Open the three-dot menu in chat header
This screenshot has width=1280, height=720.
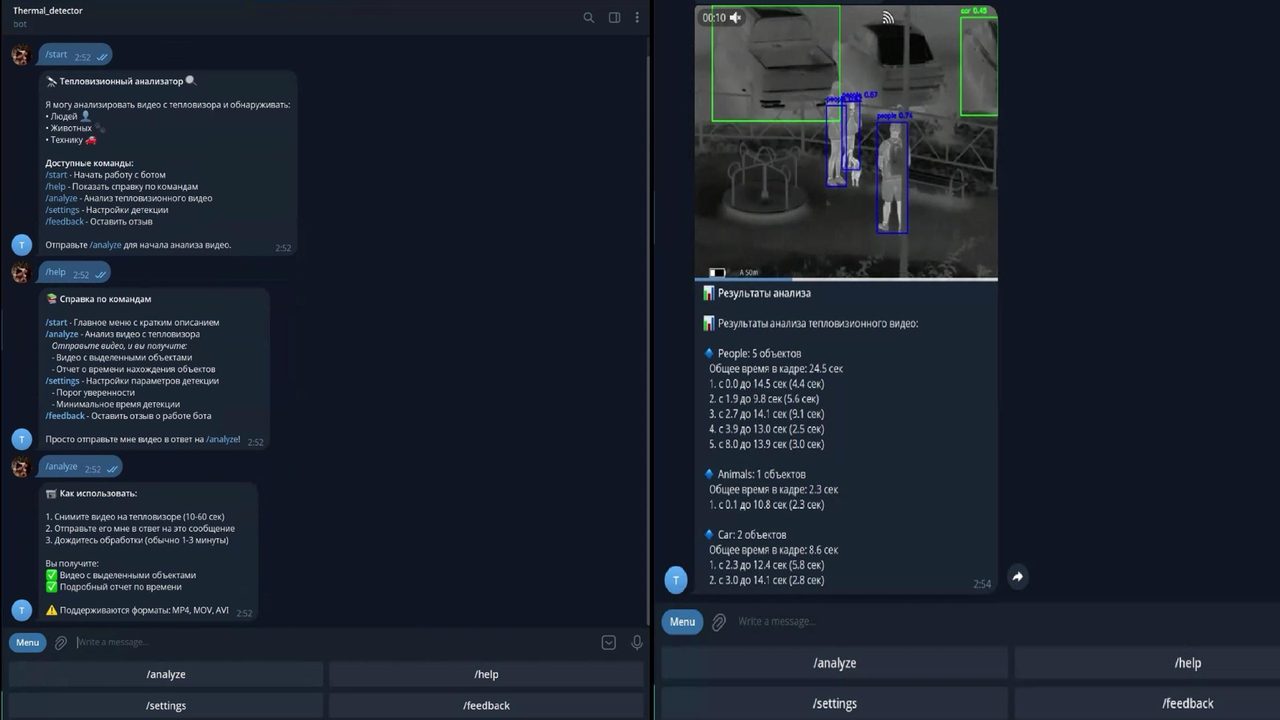pyautogui.click(x=637, y=17)
